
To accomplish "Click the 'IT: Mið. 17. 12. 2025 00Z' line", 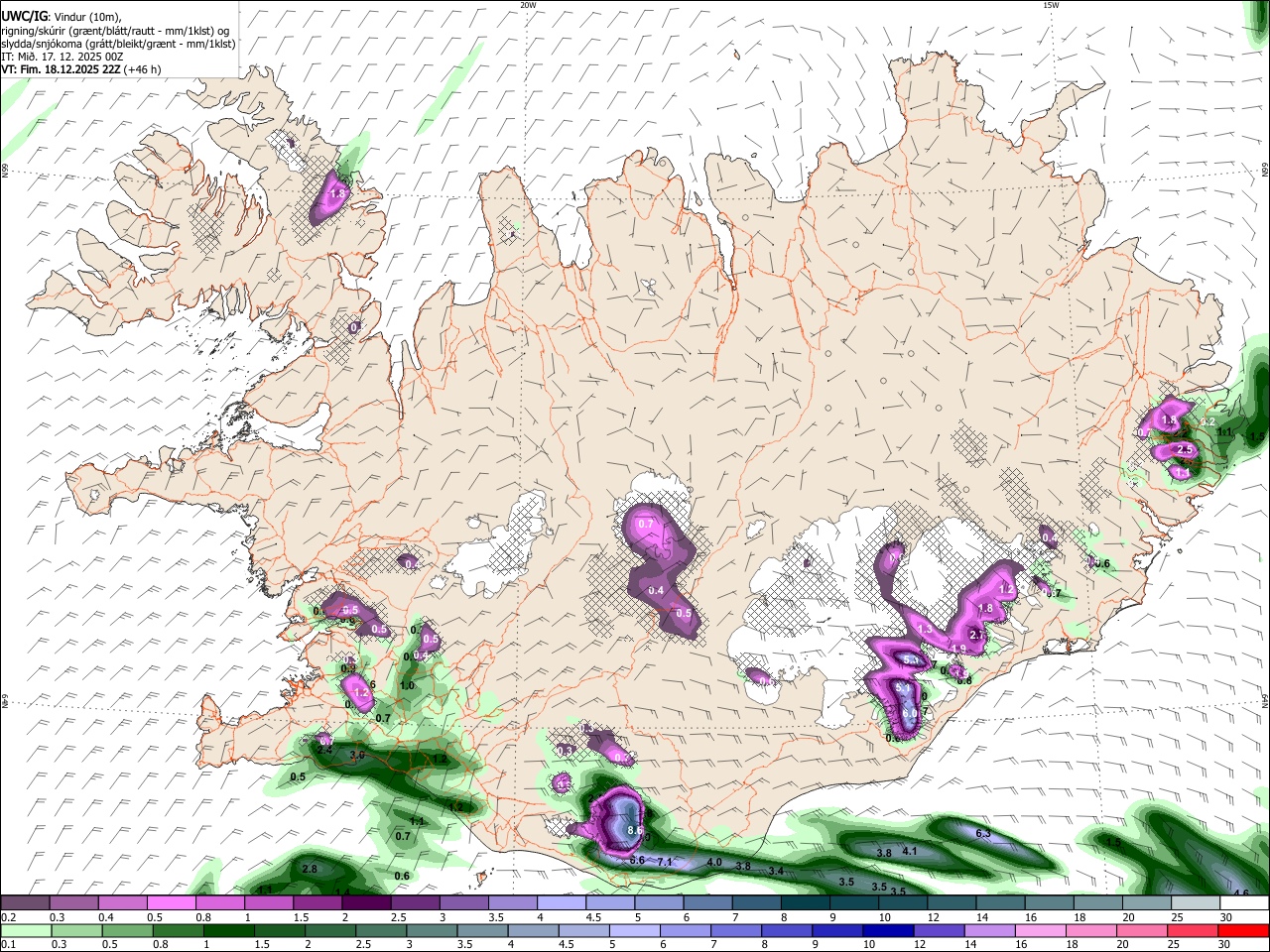I will point(63,57).
